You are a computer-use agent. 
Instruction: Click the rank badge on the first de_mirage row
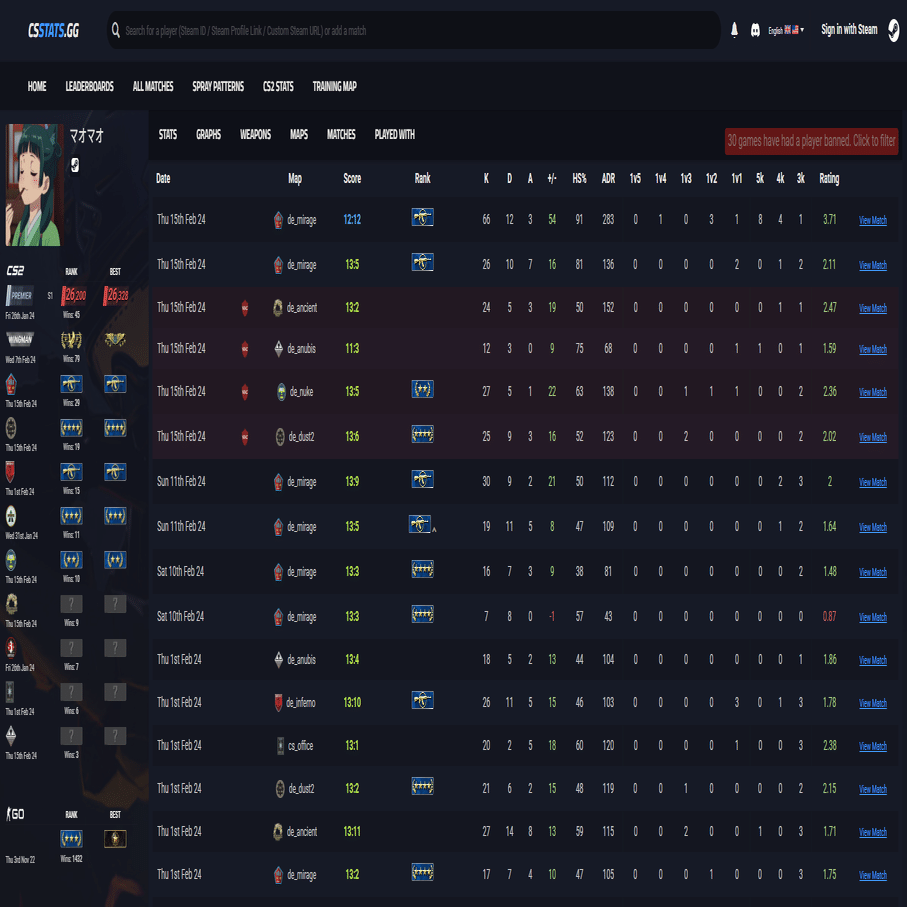point(422,217)
